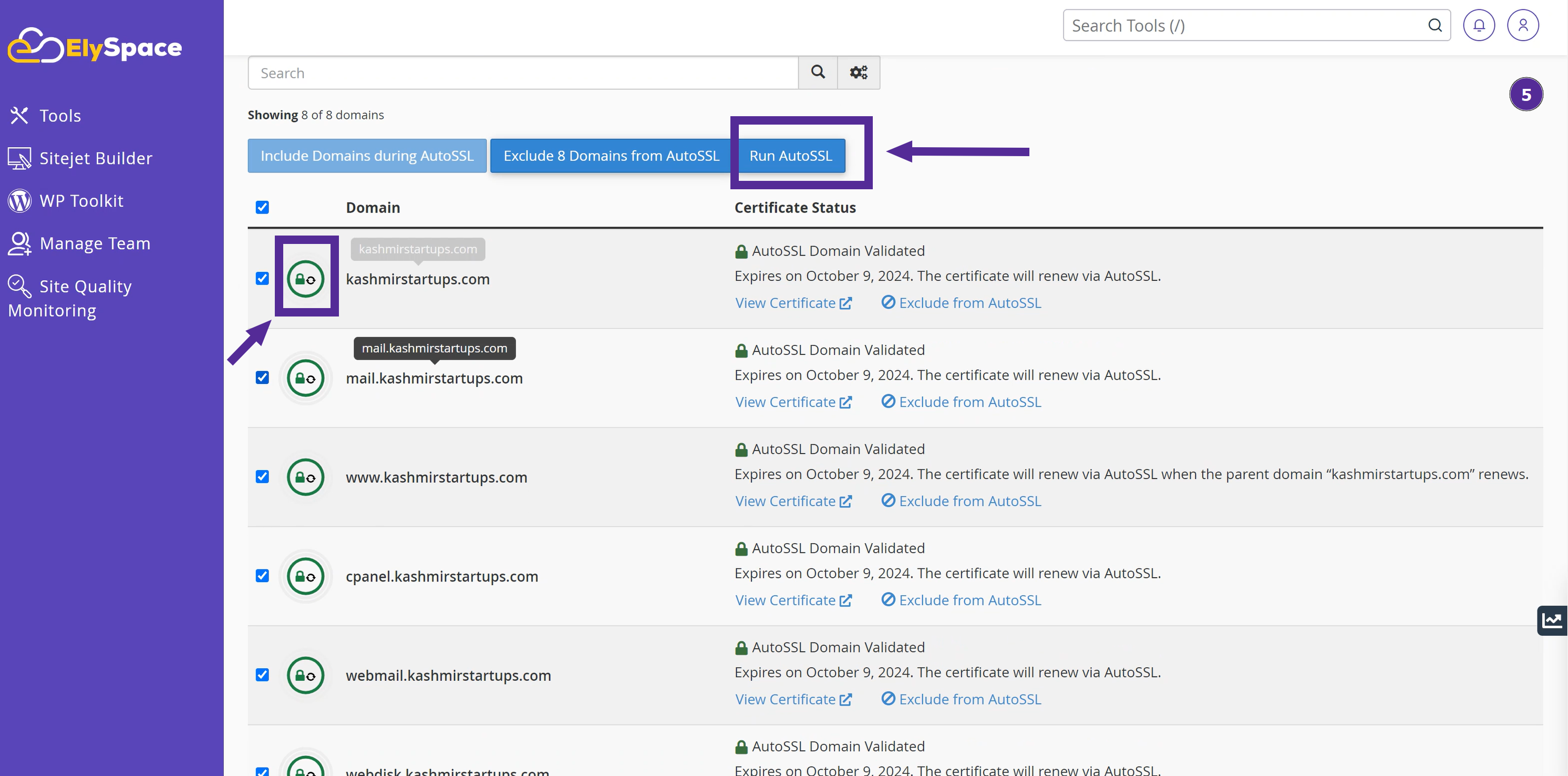Viewport: 1568px width, 776px height.
Task: Focus the domain Search input field
Action: [x=523, y=73]
